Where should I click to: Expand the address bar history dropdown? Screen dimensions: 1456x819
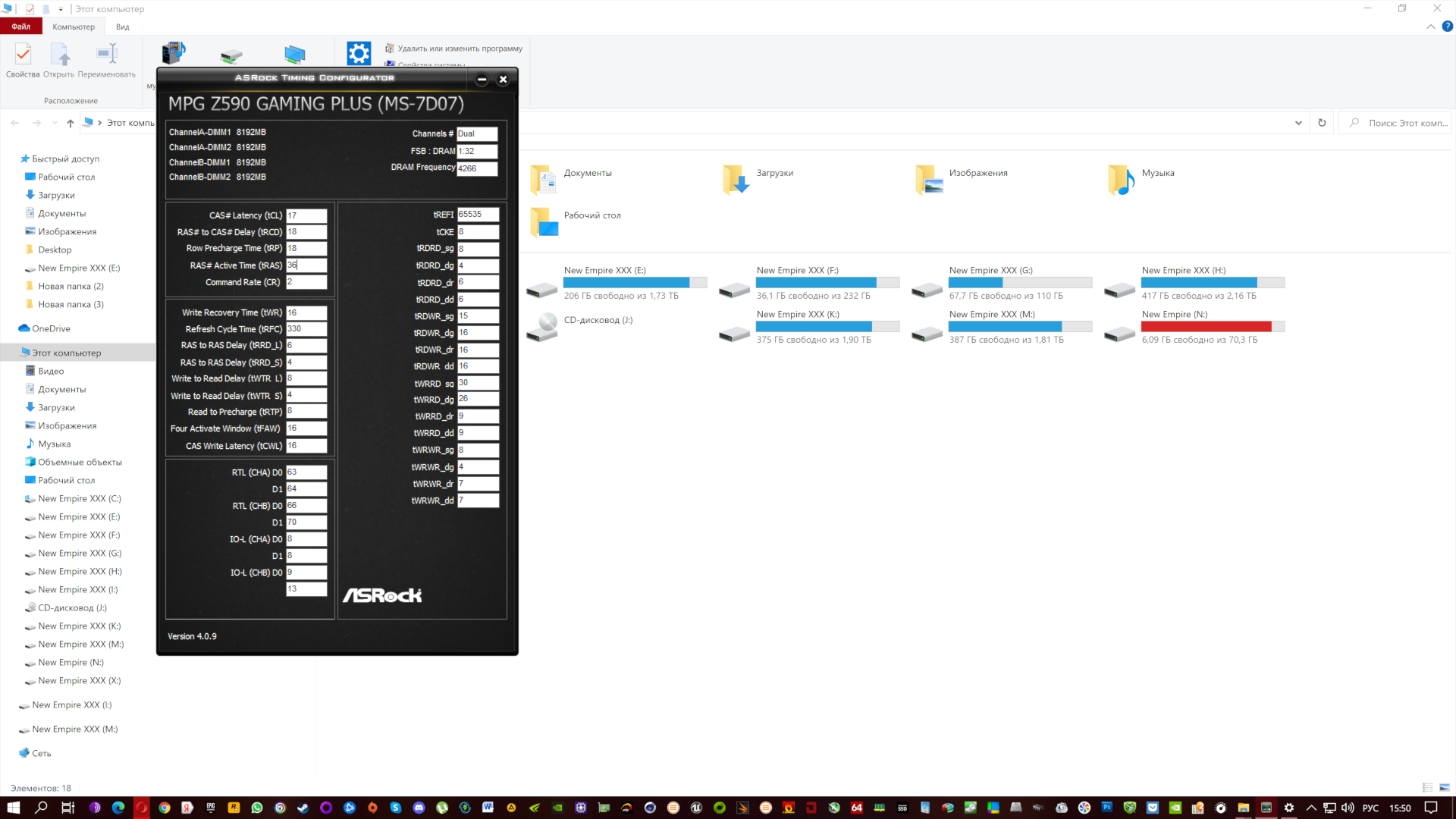pos(1298,123)
